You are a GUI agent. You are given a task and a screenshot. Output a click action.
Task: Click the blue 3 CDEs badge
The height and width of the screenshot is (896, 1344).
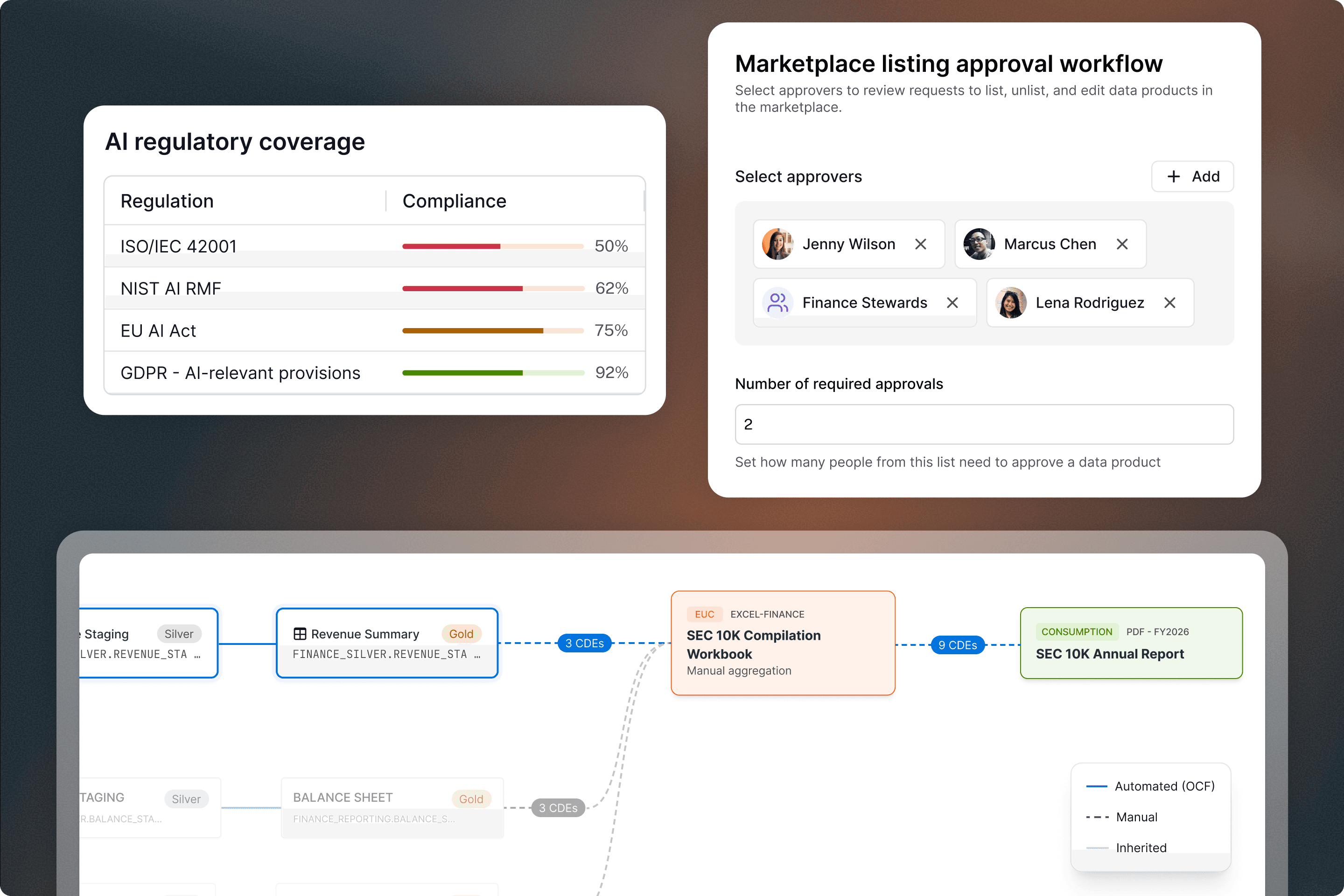tap(585, 644)
